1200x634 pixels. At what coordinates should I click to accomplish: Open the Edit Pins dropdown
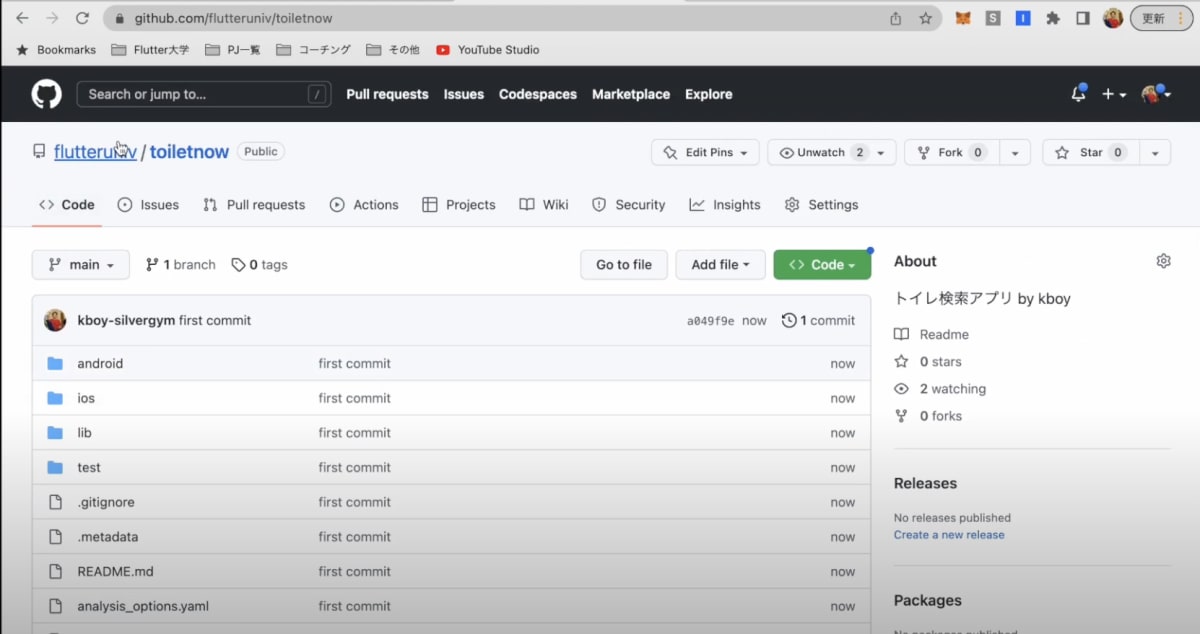point(705,152)
